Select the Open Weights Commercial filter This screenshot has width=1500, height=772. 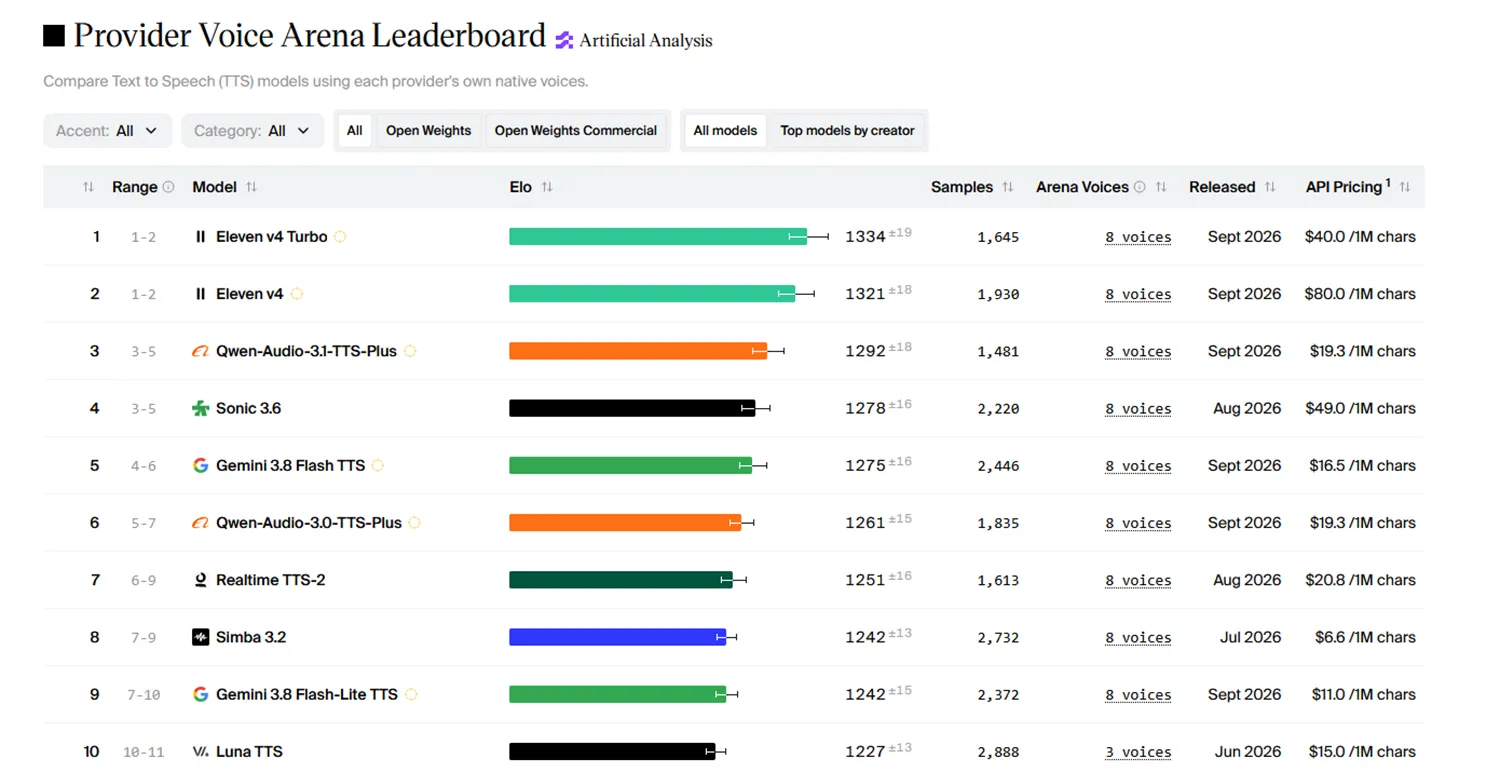click(576, 131)
